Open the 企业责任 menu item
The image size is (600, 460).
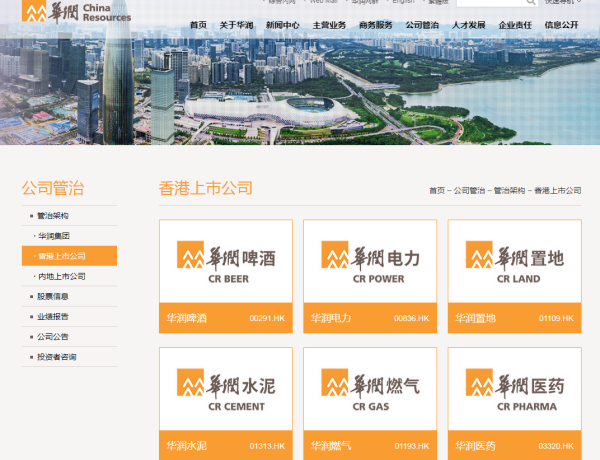click(515, 25)
